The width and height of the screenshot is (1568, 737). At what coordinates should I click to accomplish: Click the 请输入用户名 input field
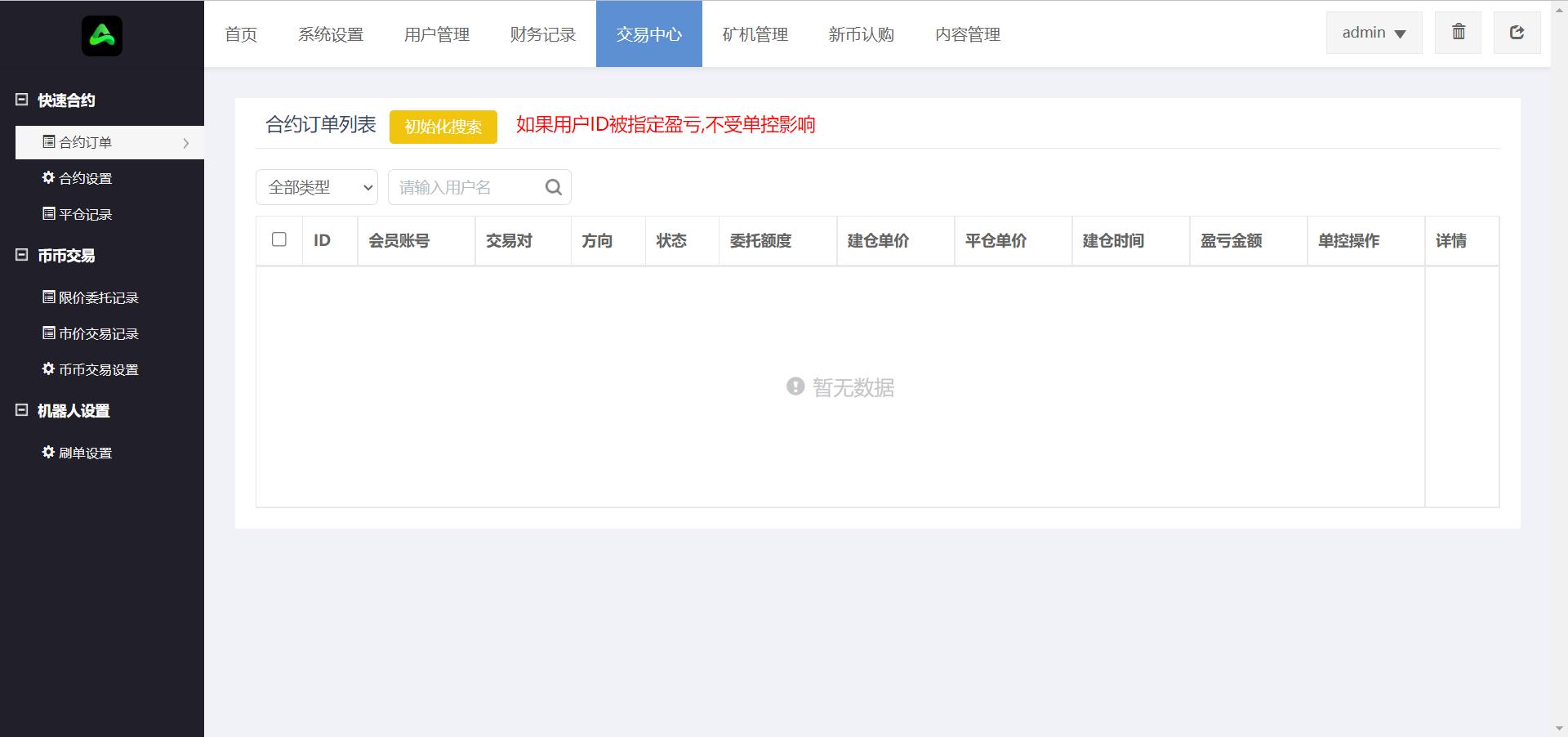coord(465,187)
